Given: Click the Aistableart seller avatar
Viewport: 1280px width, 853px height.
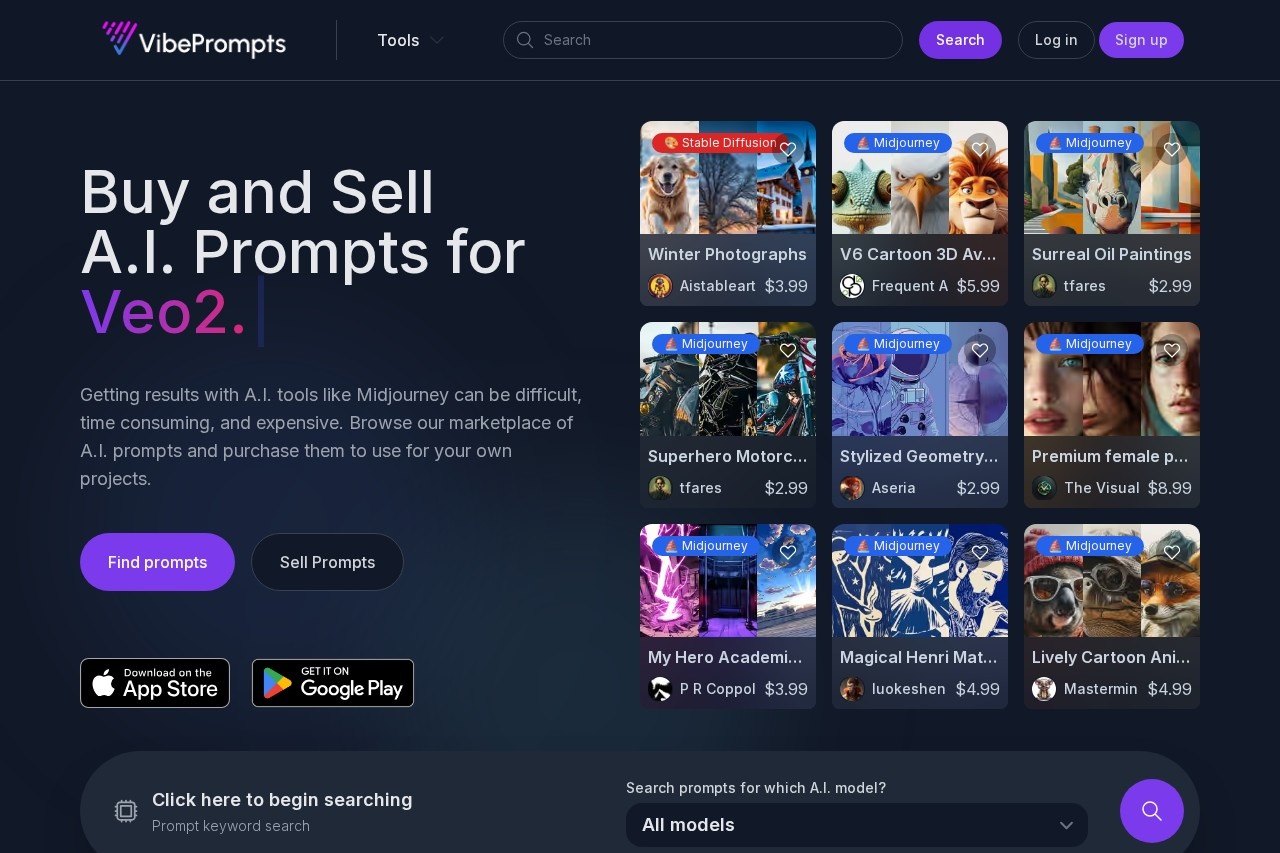Looking at the screenshot, I should pos(660,286).
